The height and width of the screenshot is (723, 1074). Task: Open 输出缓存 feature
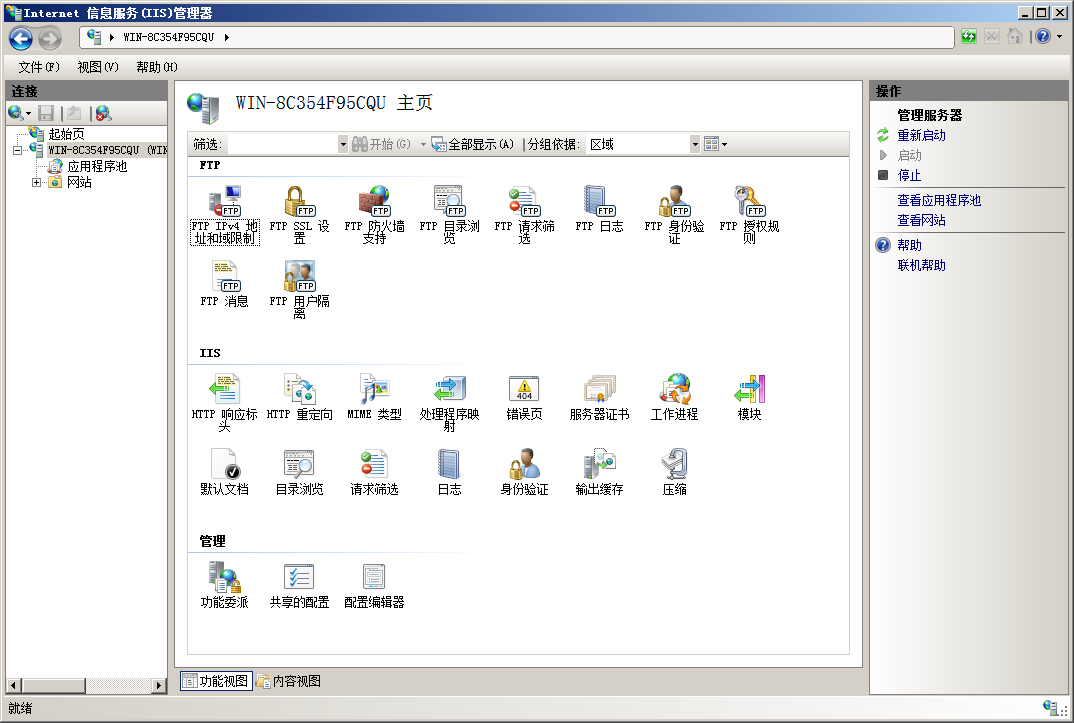point(599,472)
